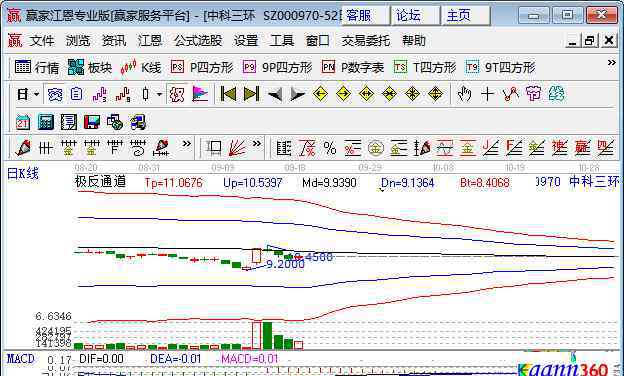Click the calendar 21 icon
The image size is (624, 376).
pyautogui.click(x=23, y=122)
